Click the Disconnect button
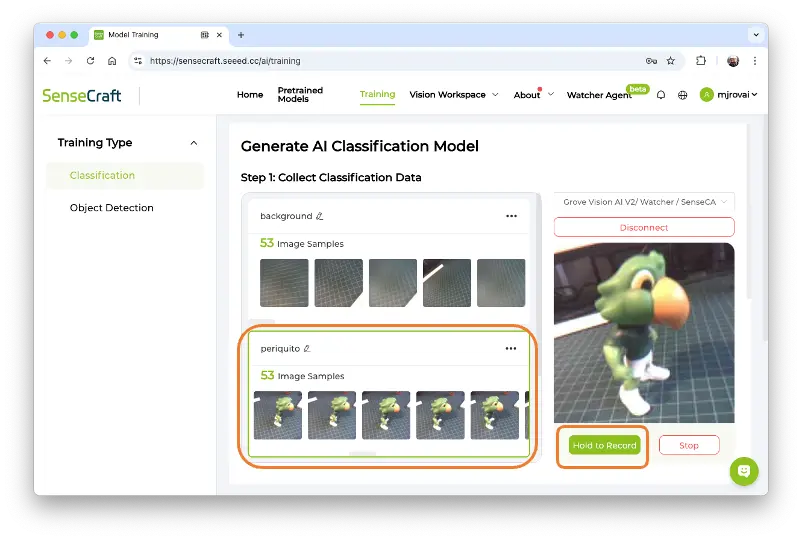 click(644, 227)
